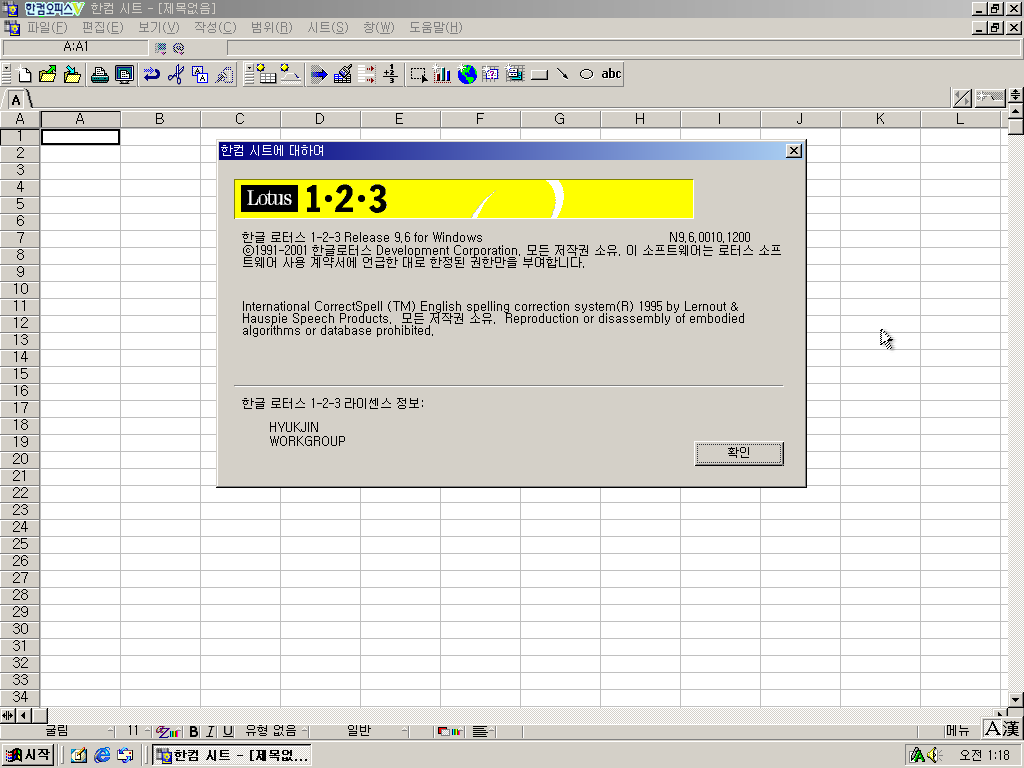1024x768 pixels.
Task: Toggle Underline in the status bar
Action: [227, 731]
